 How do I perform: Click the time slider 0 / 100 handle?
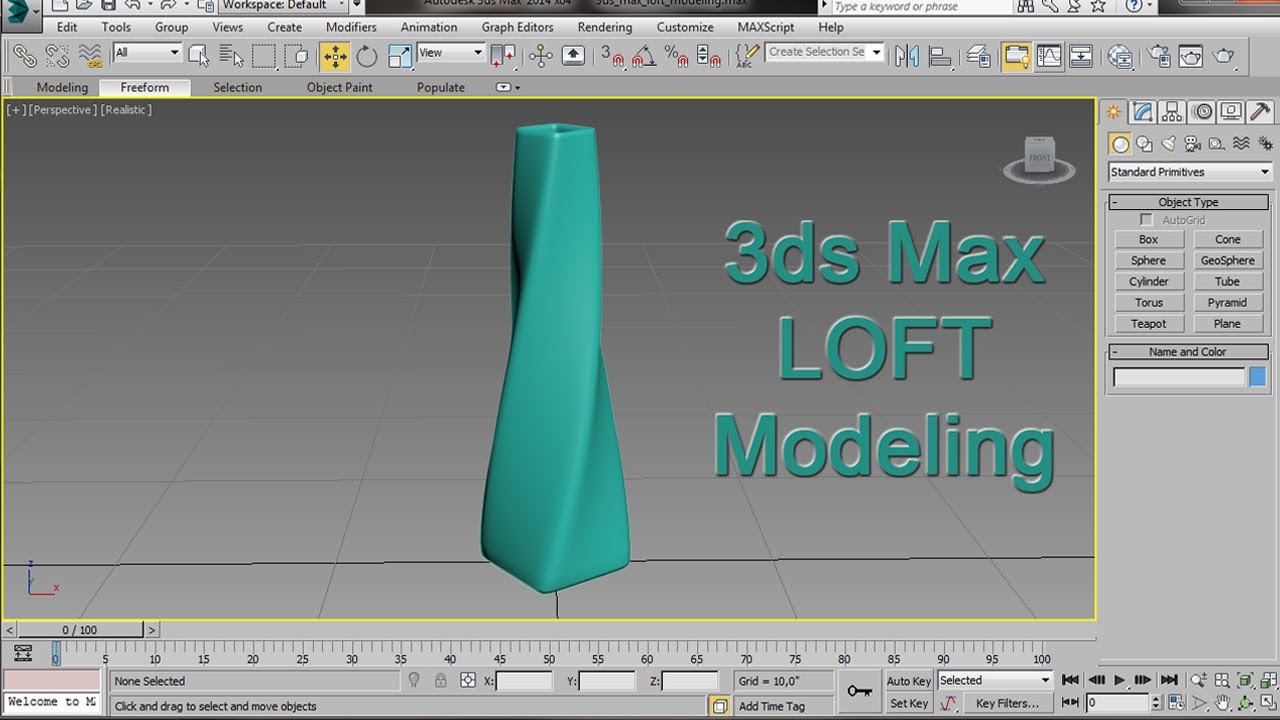tap(80, 630)
